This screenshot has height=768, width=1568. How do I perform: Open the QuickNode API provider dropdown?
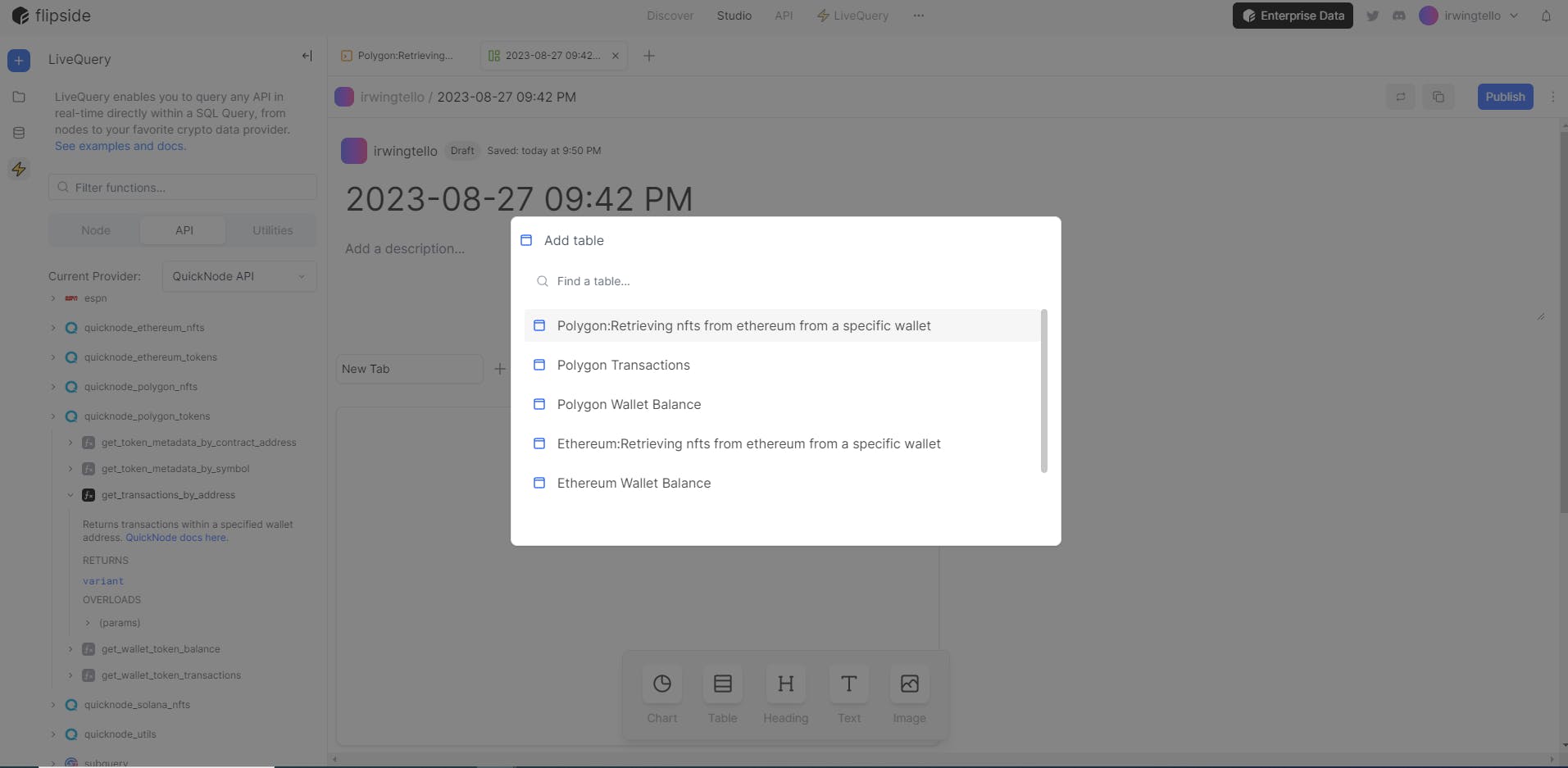point(239,276)
